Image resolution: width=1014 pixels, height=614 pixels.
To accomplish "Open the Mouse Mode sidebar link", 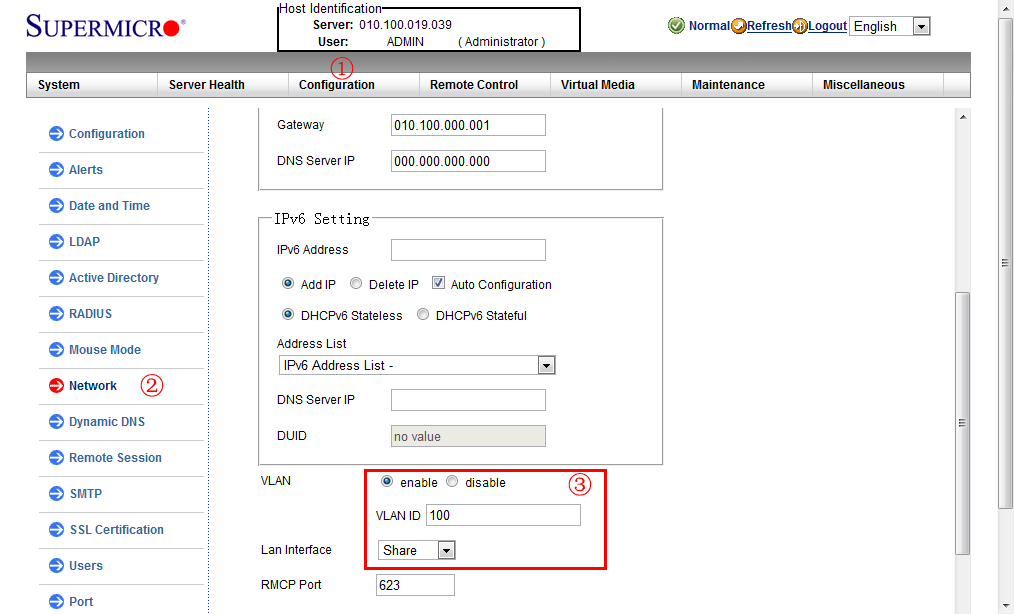I will [105, 349].
